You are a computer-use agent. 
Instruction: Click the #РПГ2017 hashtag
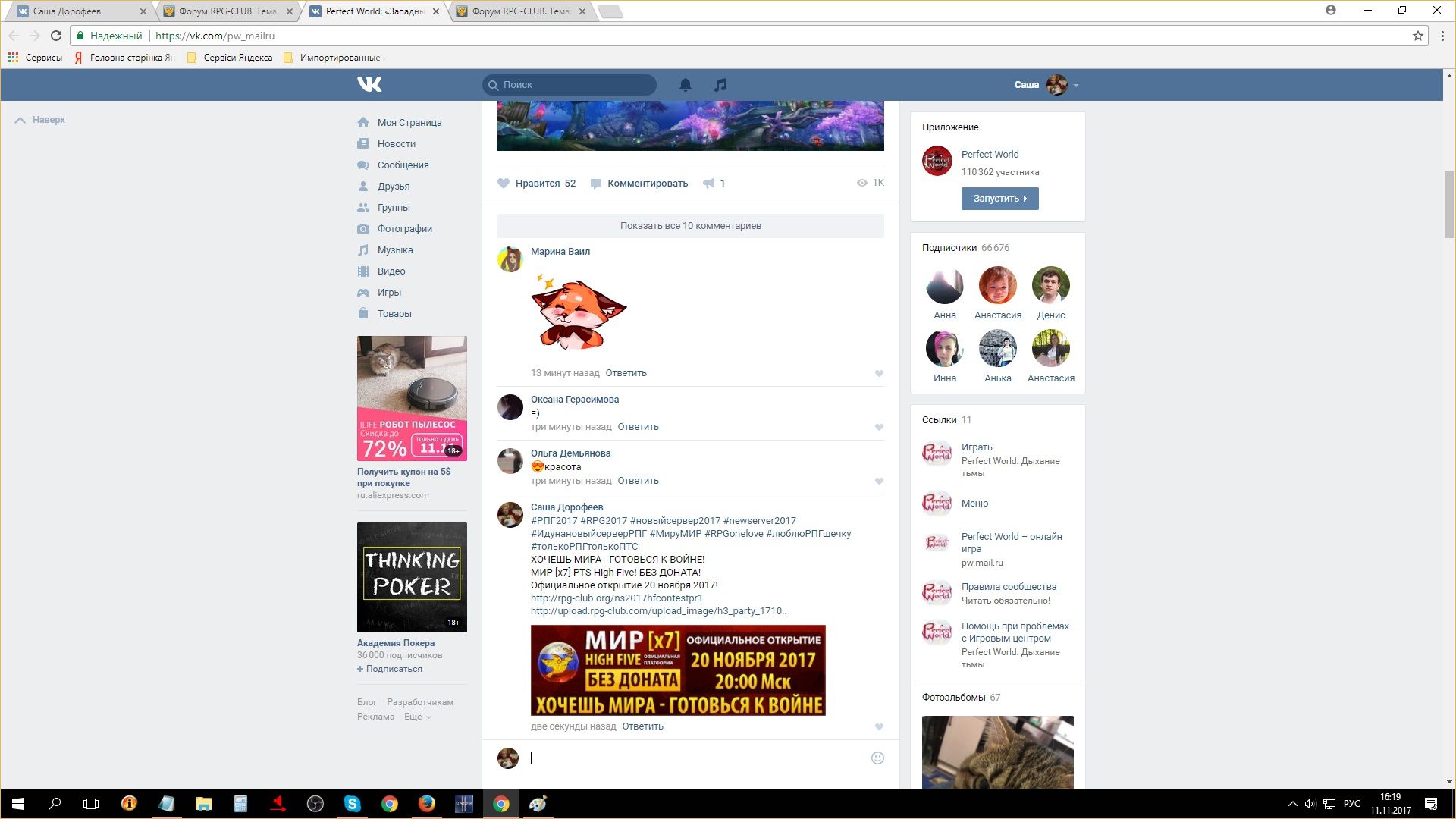[554, 520]
